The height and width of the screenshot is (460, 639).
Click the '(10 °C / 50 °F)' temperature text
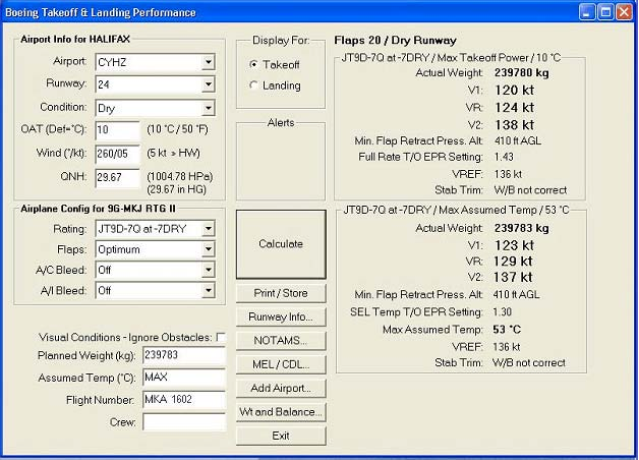178,129
